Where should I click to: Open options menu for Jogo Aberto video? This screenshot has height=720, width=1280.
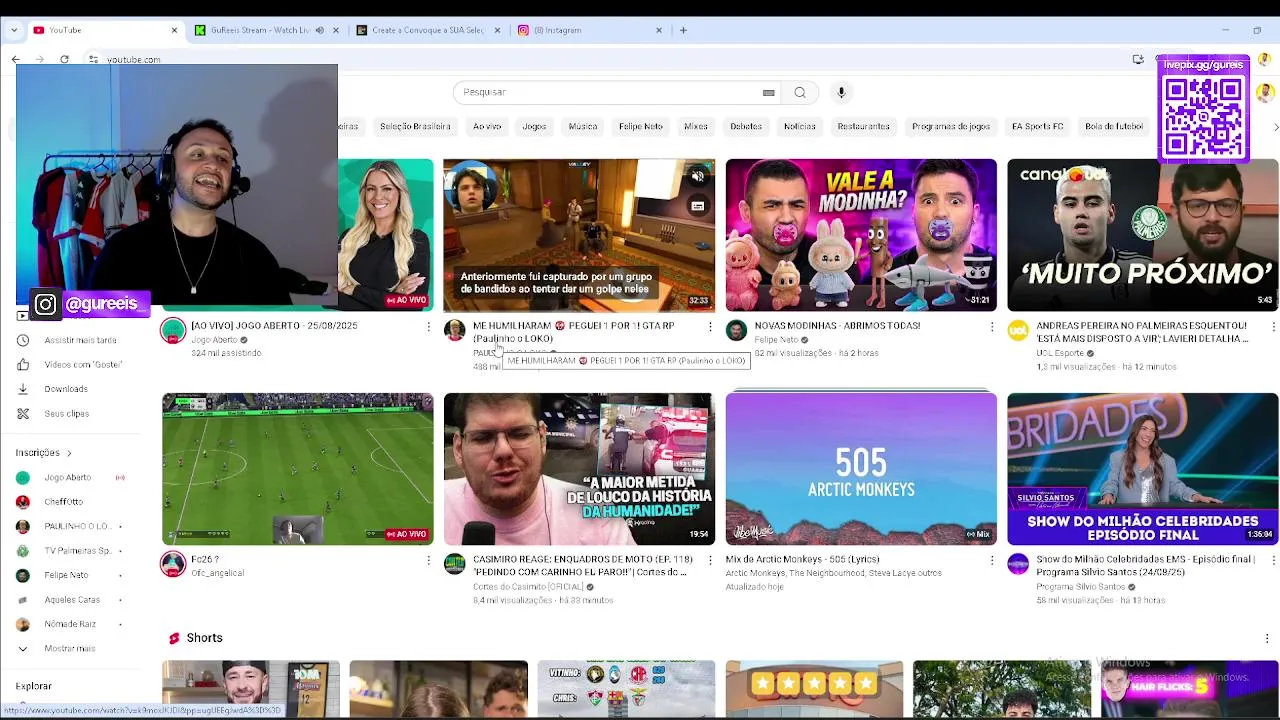point(429,326)
